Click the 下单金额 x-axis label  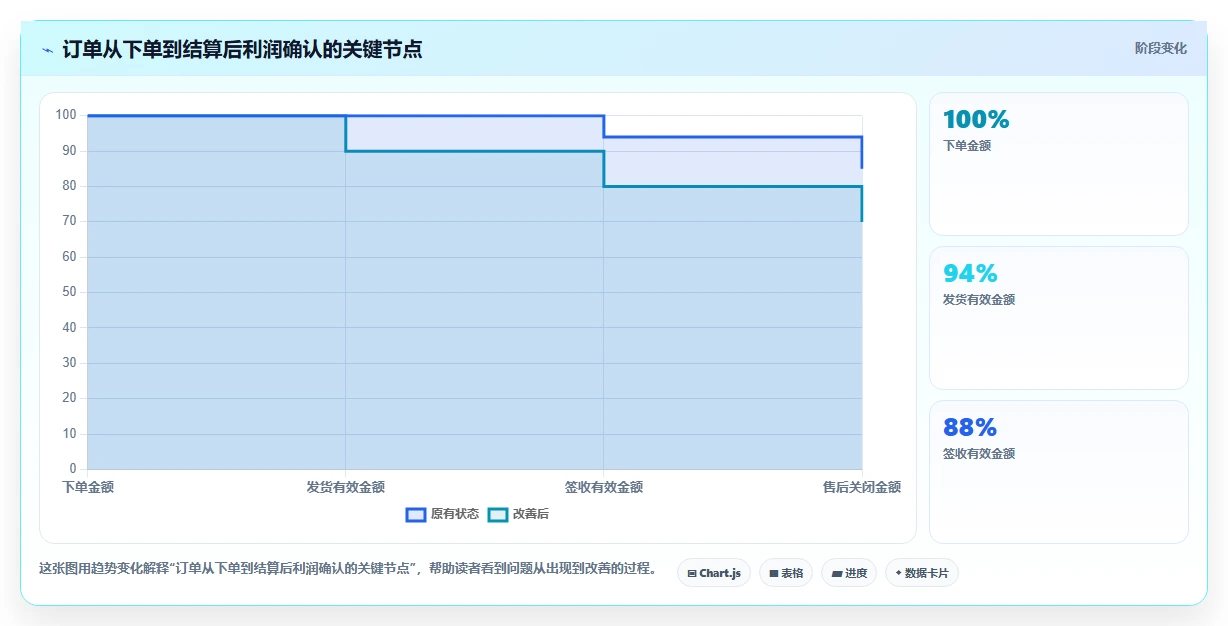tap(88, 488)
